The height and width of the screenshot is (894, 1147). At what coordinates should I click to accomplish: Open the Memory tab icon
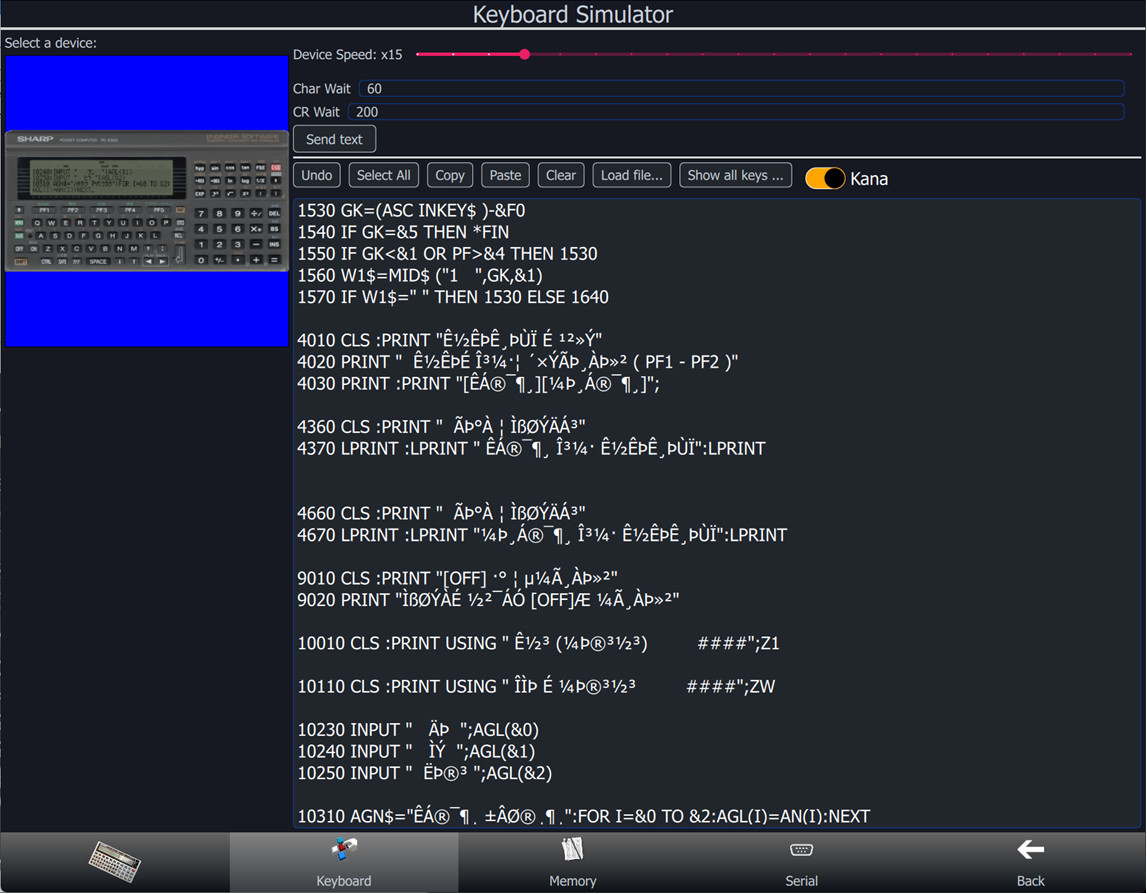[x=572, y=851]
